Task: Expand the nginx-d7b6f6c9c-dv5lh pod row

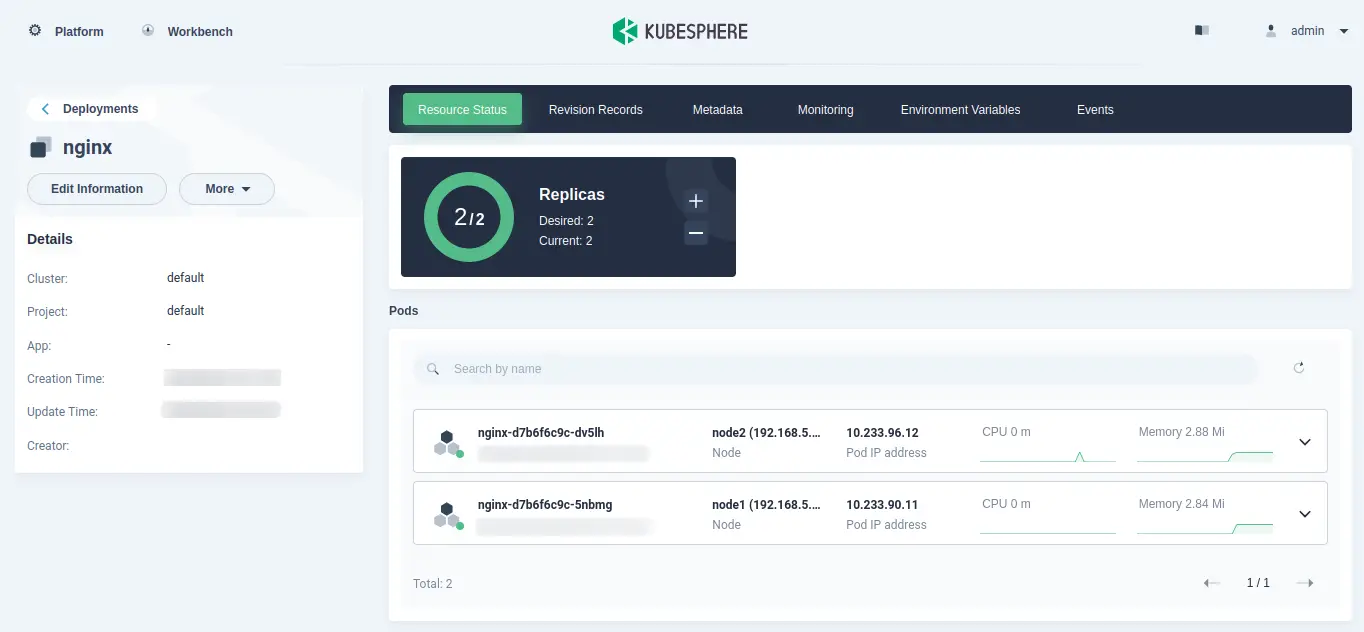Action: tap(1304, 442)
